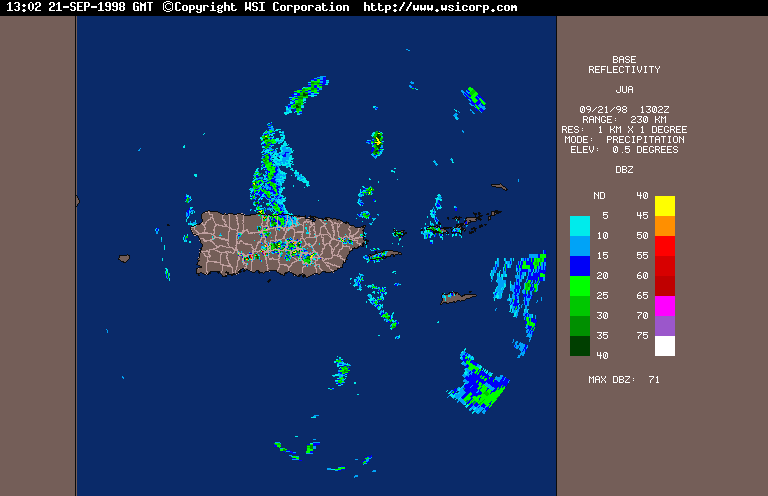
Task: Click the WSI Corporation copyright text
Action: tap(255, 7)
